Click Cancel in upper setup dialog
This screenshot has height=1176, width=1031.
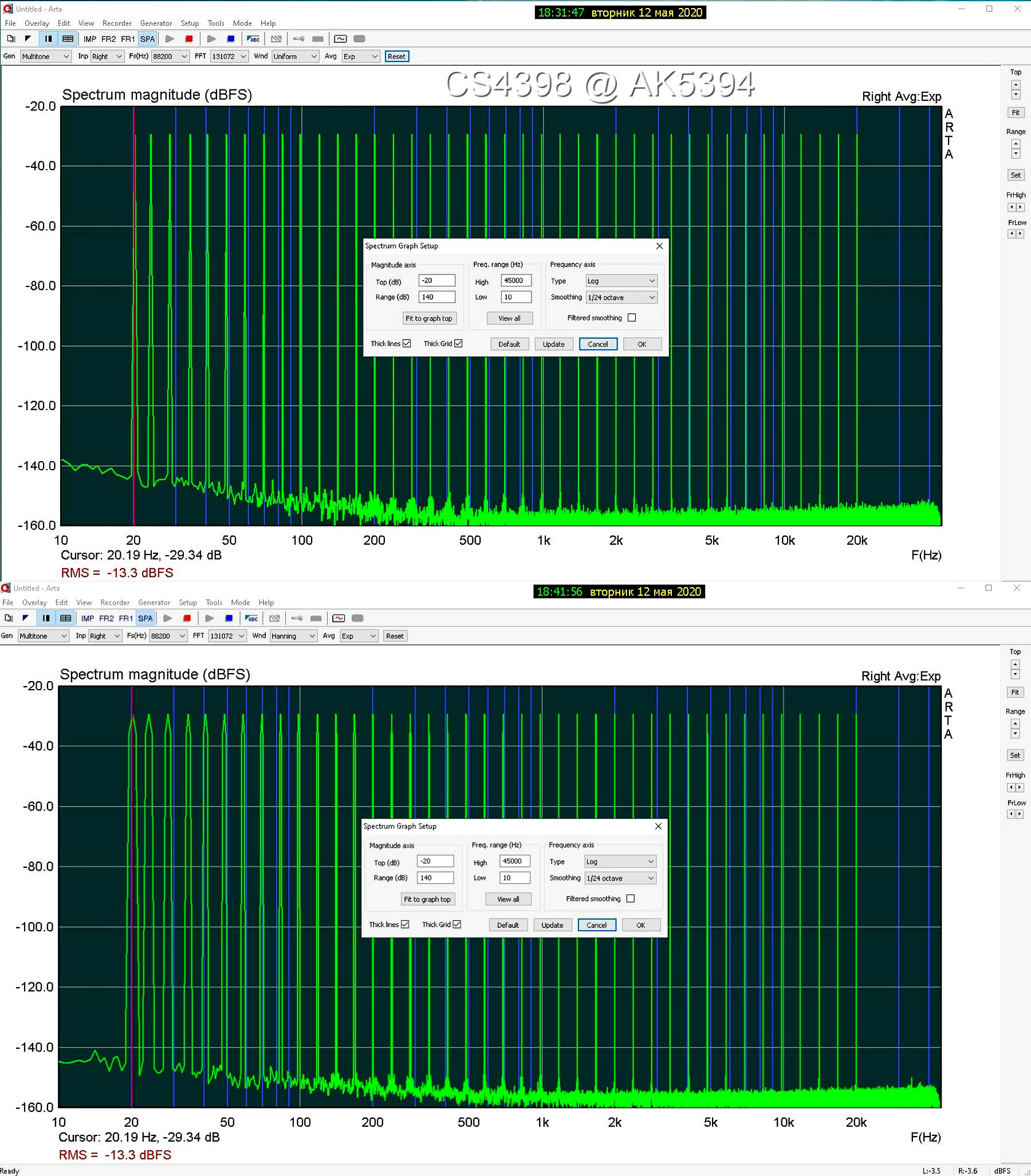point(598,344)
